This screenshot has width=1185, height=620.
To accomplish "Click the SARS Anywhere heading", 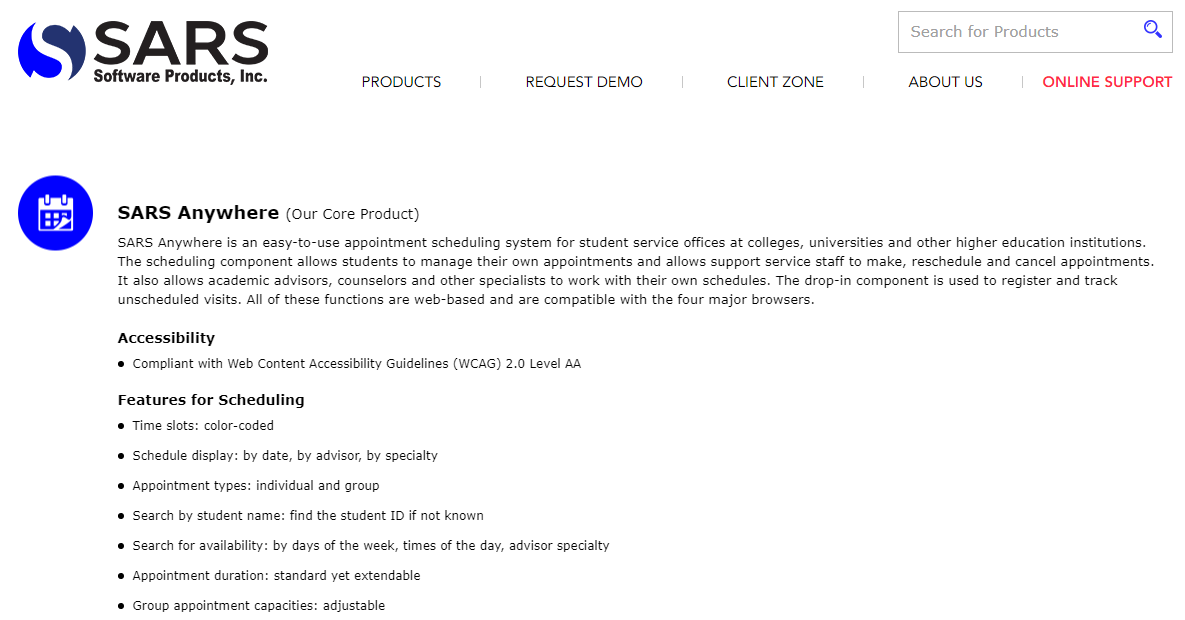I will [198, 212].
